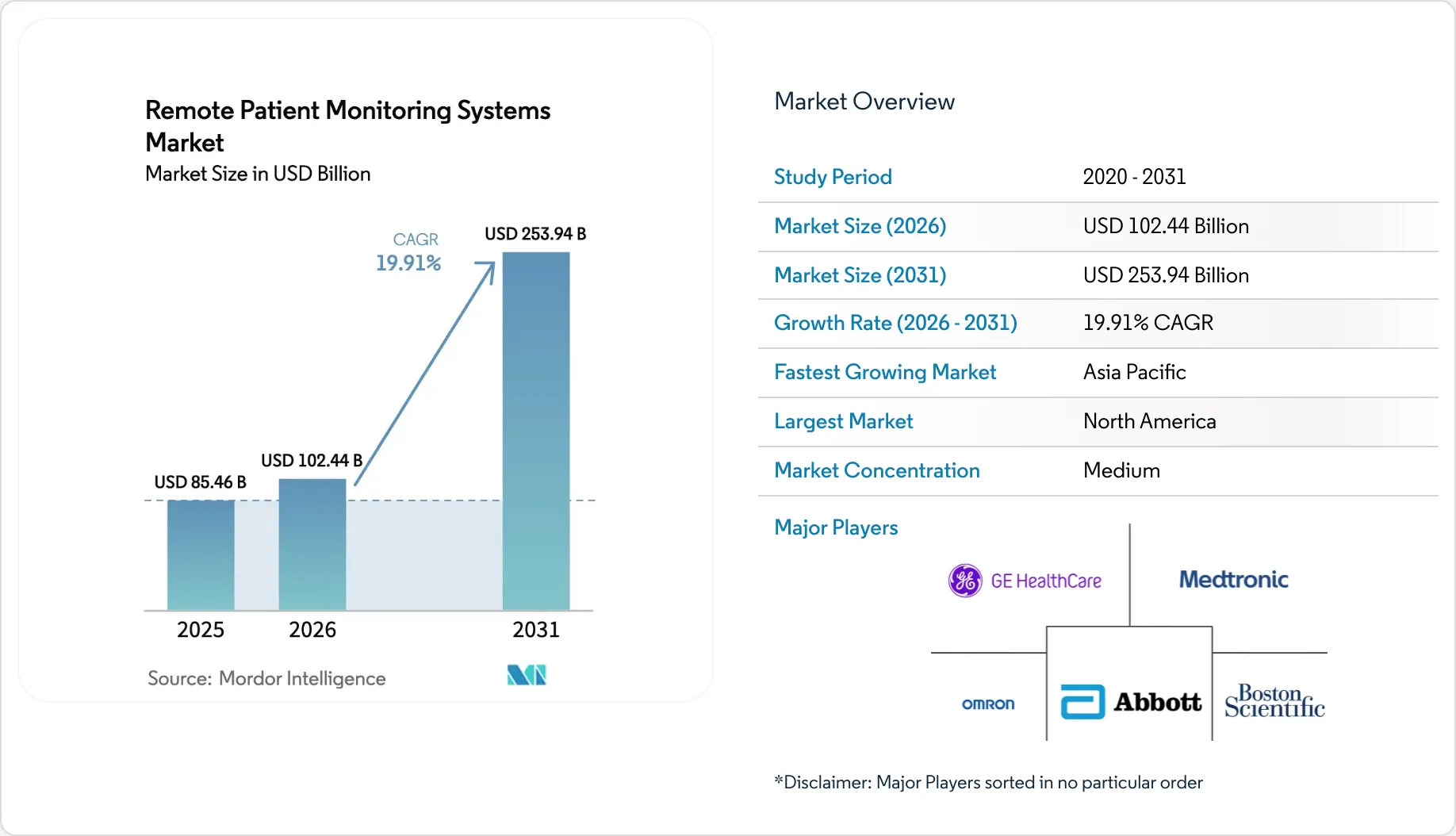The width and height of the screenshot is (1456, 836).
Task: Click the Mordor Intelligence logo mark
Action: pos(527,675)
